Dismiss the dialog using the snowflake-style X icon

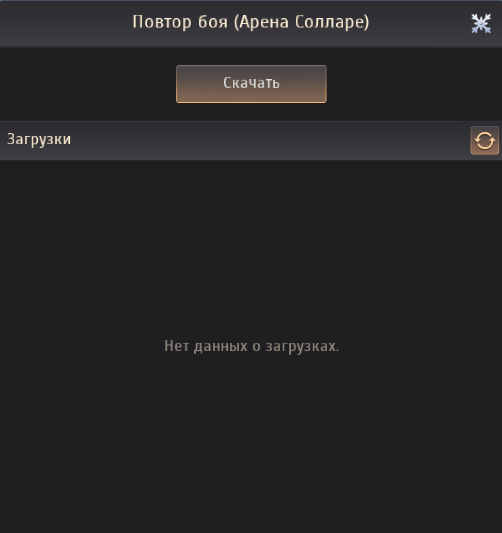tap(481, 23)
